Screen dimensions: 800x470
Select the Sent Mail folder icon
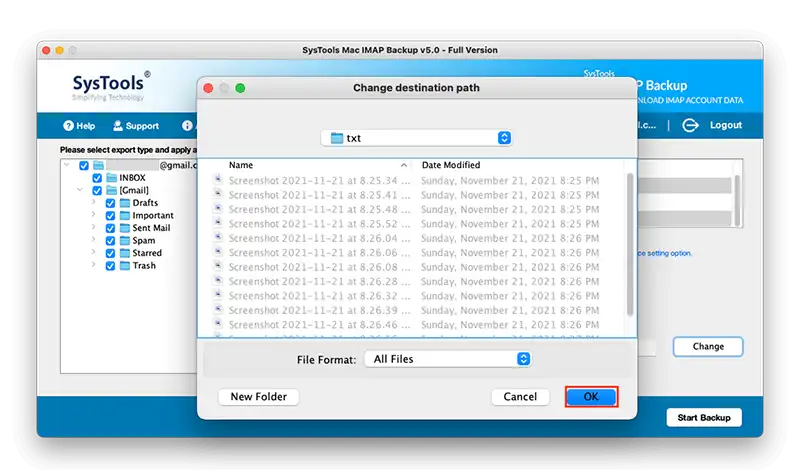(x=125, y=228)
